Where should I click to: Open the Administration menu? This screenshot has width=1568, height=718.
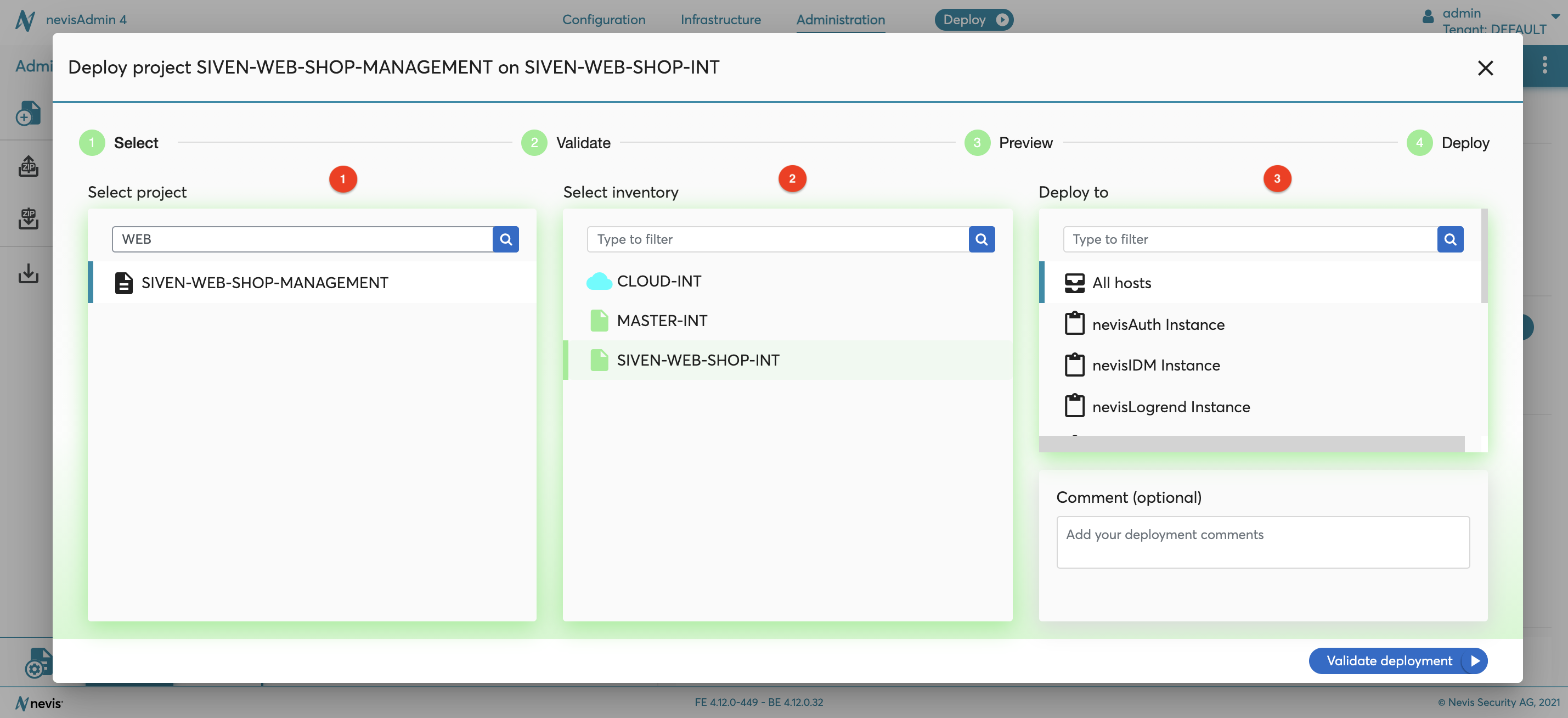(841, 20)
